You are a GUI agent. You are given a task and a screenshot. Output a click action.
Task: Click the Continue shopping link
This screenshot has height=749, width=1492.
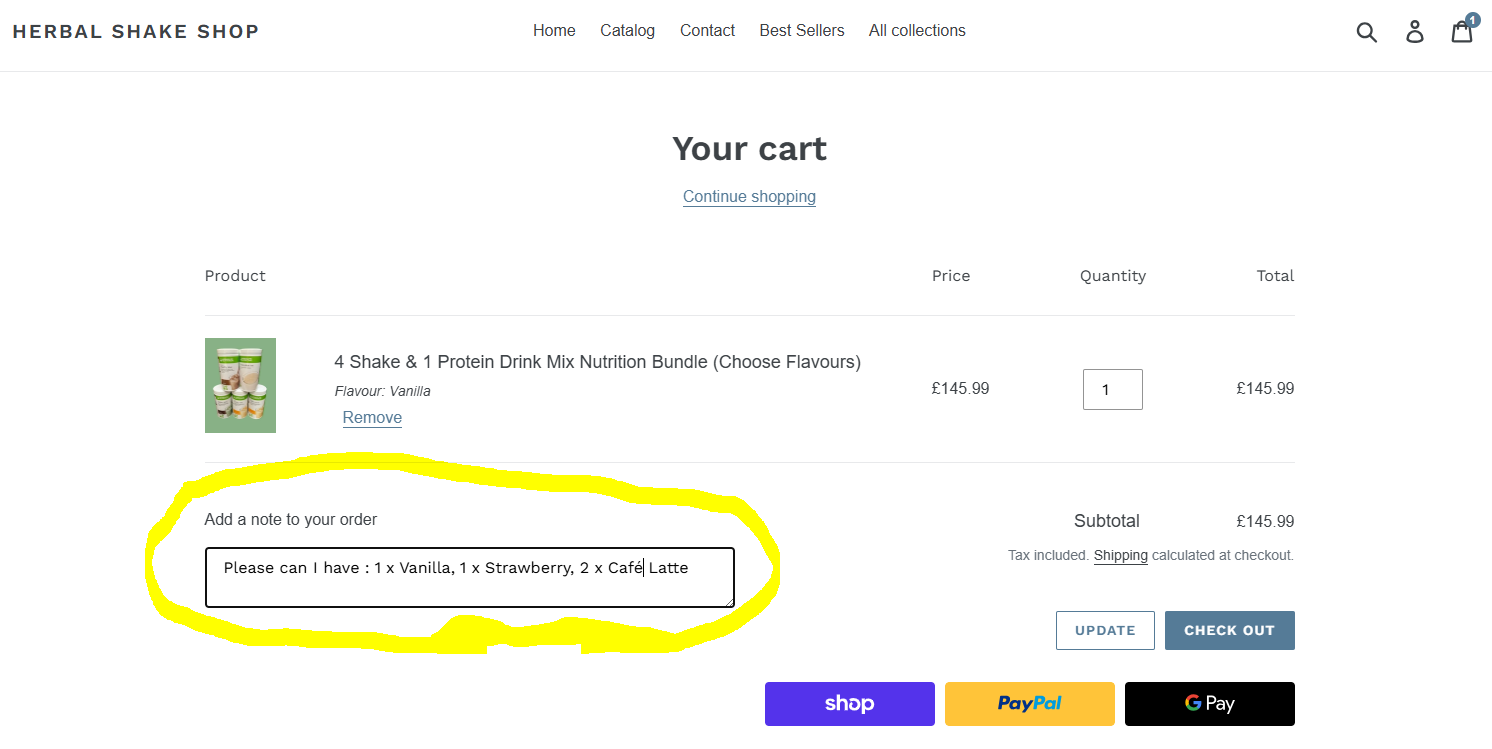click(749, 196)
